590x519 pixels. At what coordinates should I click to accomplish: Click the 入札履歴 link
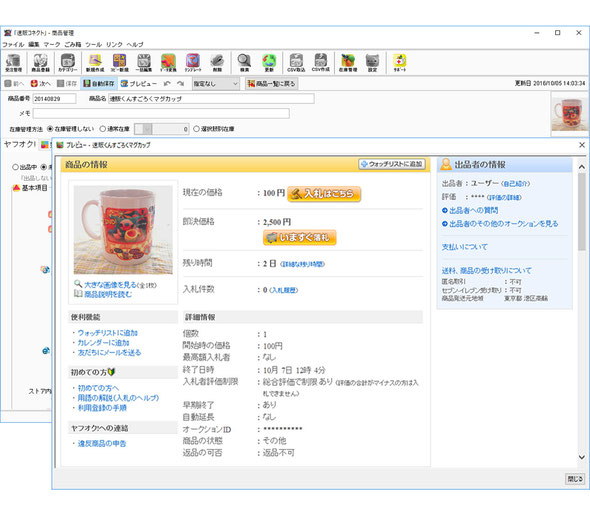tap(284, 290)
